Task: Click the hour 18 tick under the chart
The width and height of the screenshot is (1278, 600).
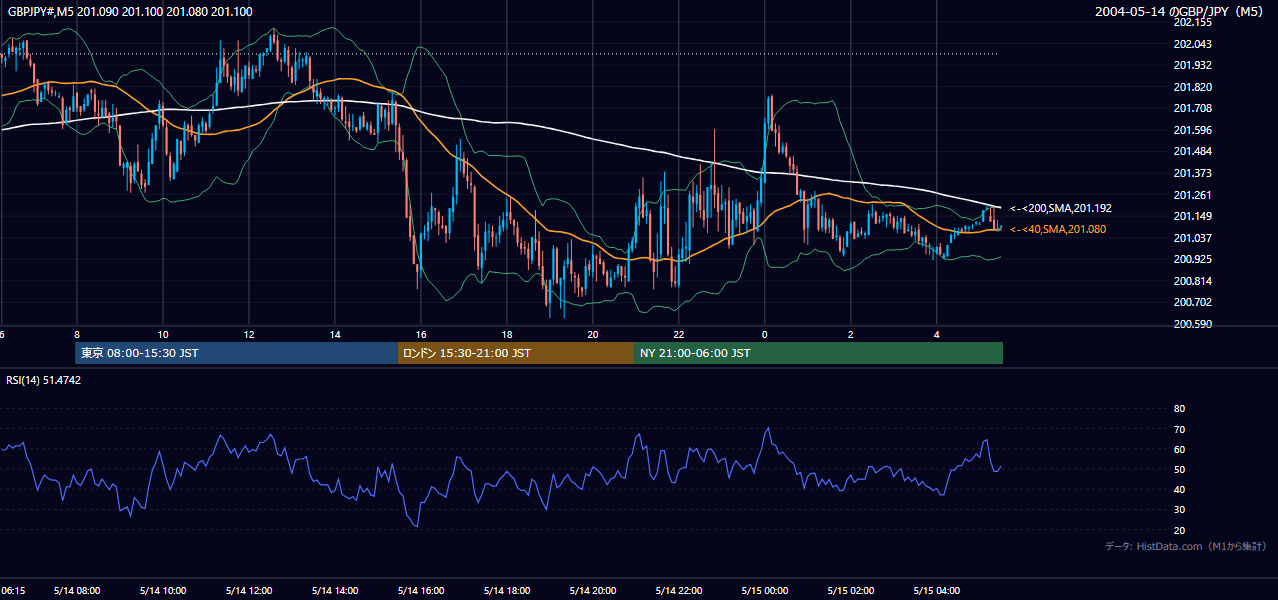Action: 507,334
